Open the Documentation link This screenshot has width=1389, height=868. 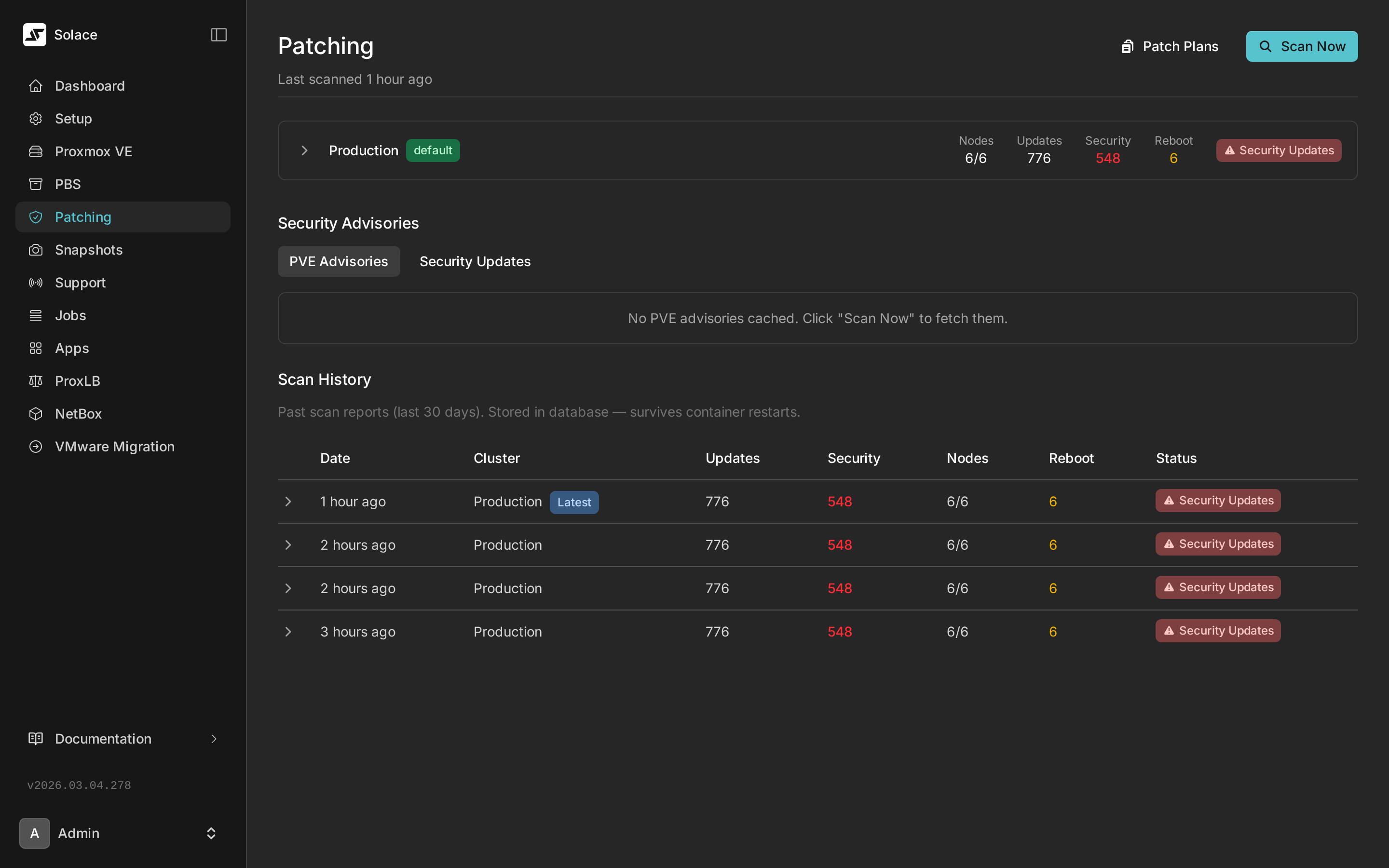pos(103,739)
